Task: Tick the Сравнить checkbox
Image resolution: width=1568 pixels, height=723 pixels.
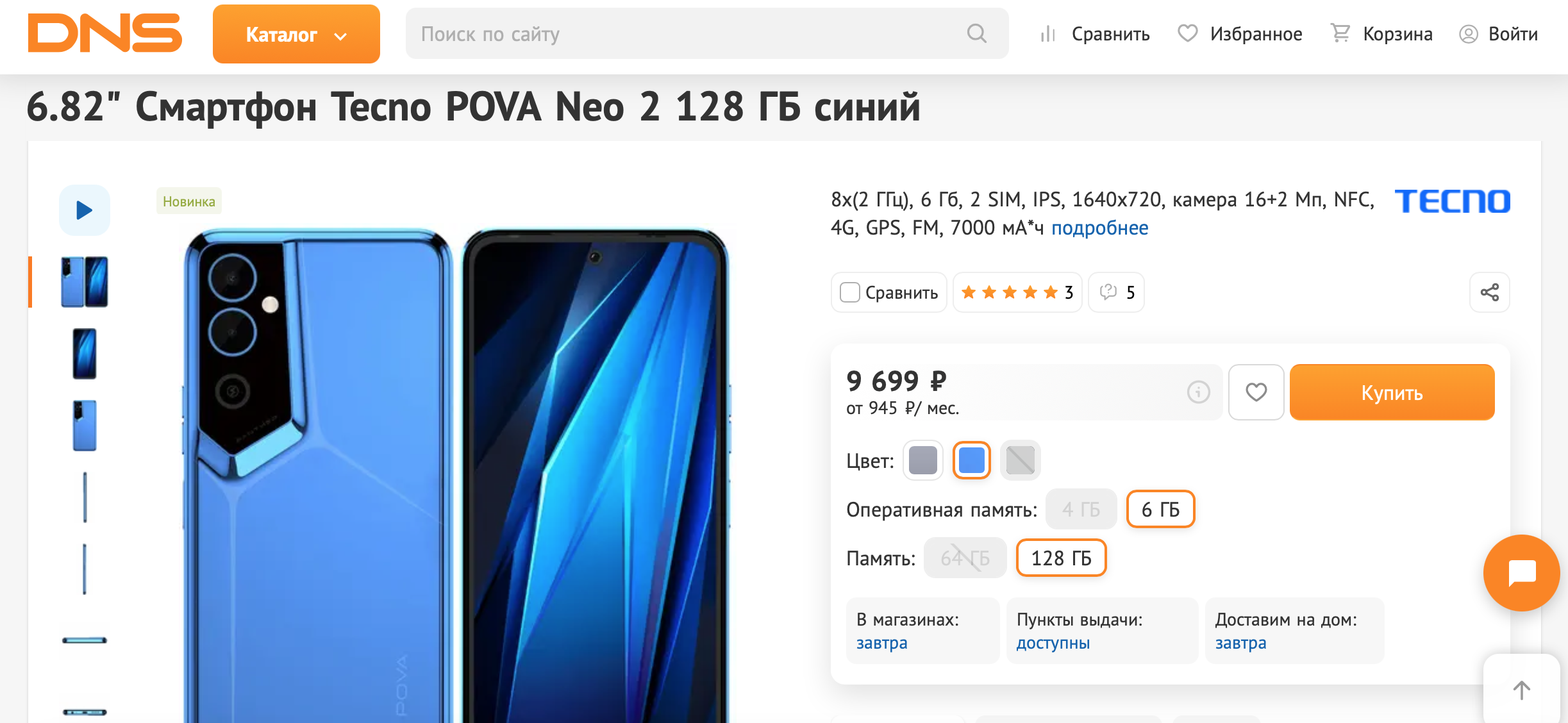Action: [850, 293]
